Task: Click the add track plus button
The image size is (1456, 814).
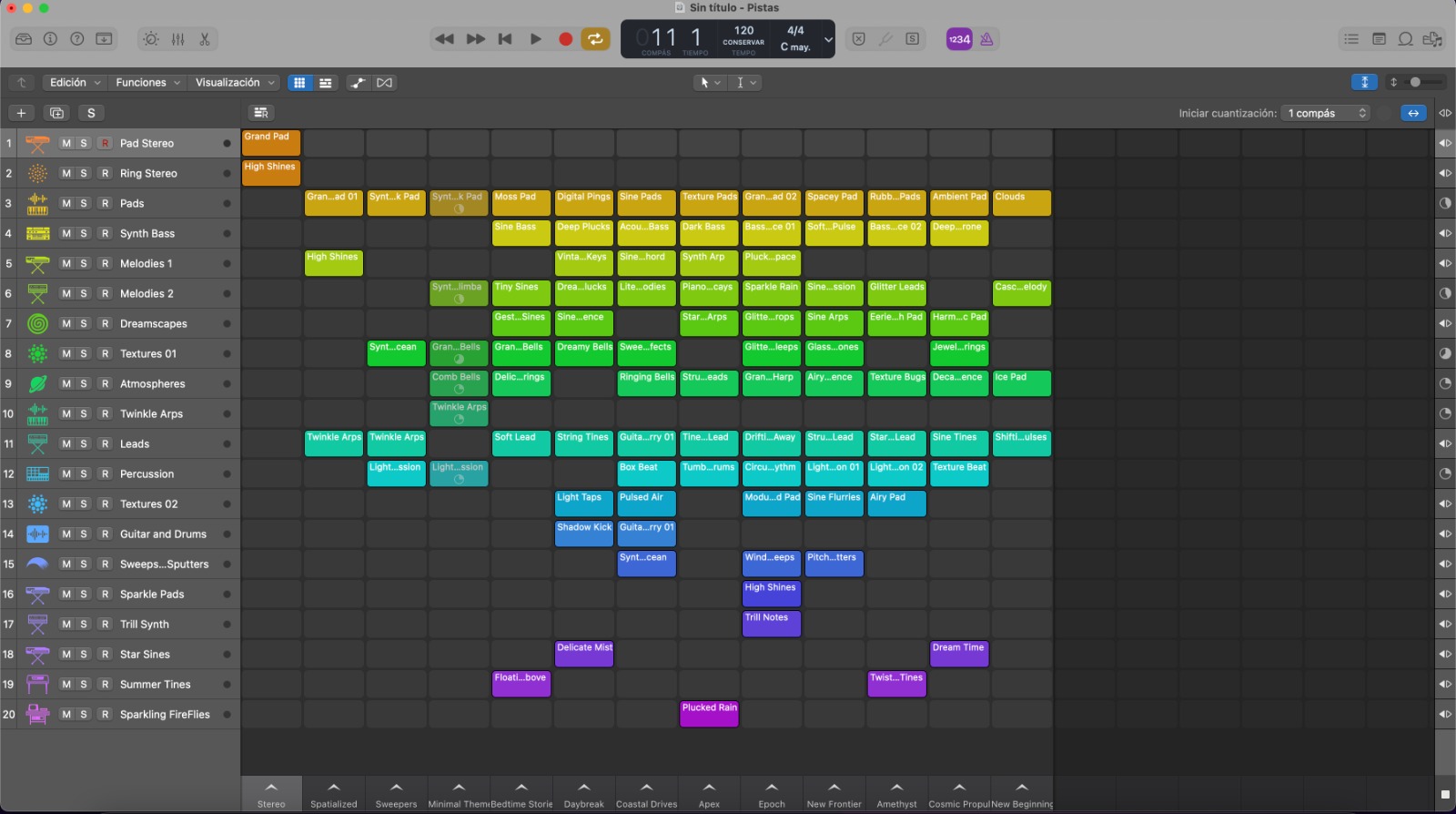Action: tap(21, 113)
